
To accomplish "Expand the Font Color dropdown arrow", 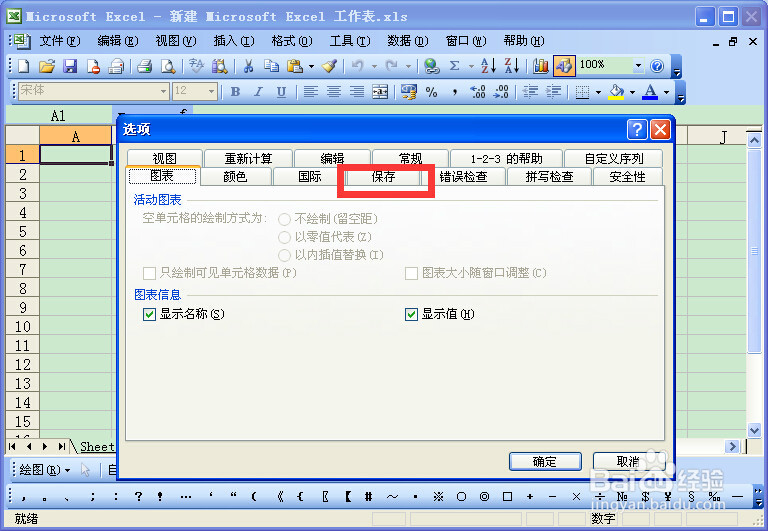I will coord(666,92).
